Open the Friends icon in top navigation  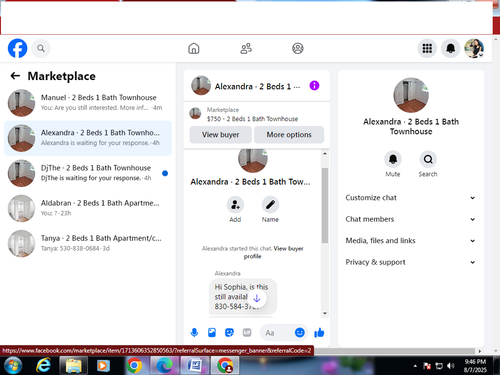pyautogui.click(x=246, y=48)
